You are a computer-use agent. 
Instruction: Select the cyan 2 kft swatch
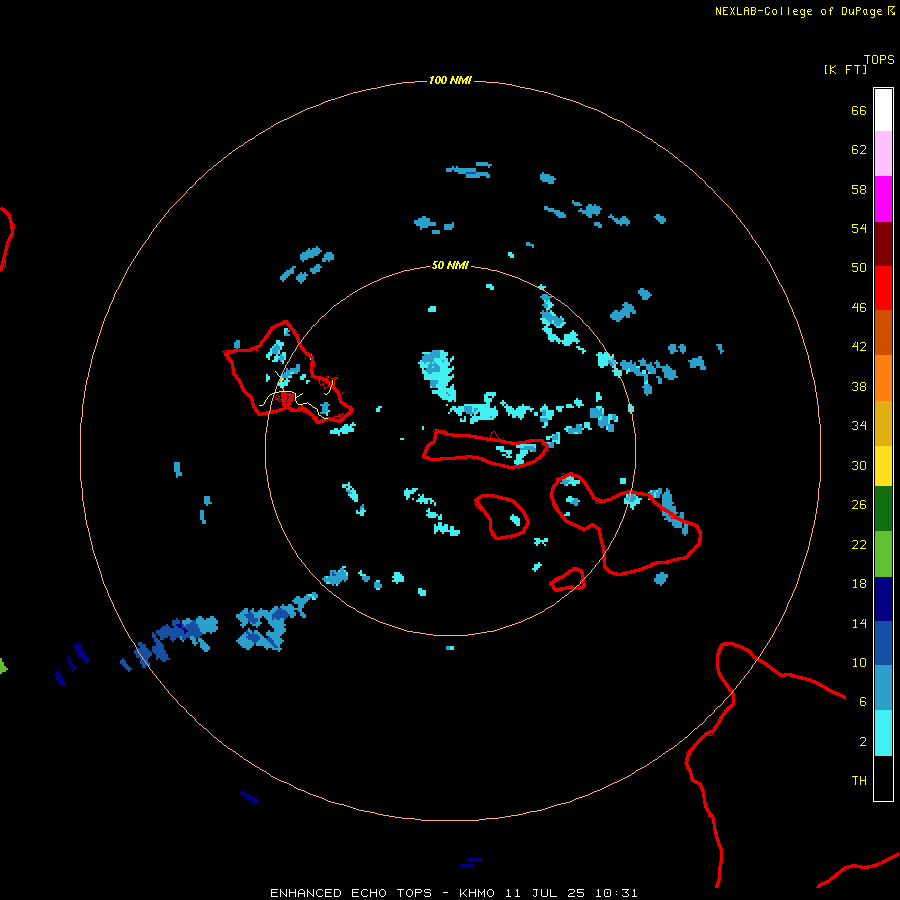[x=883, y=733]
